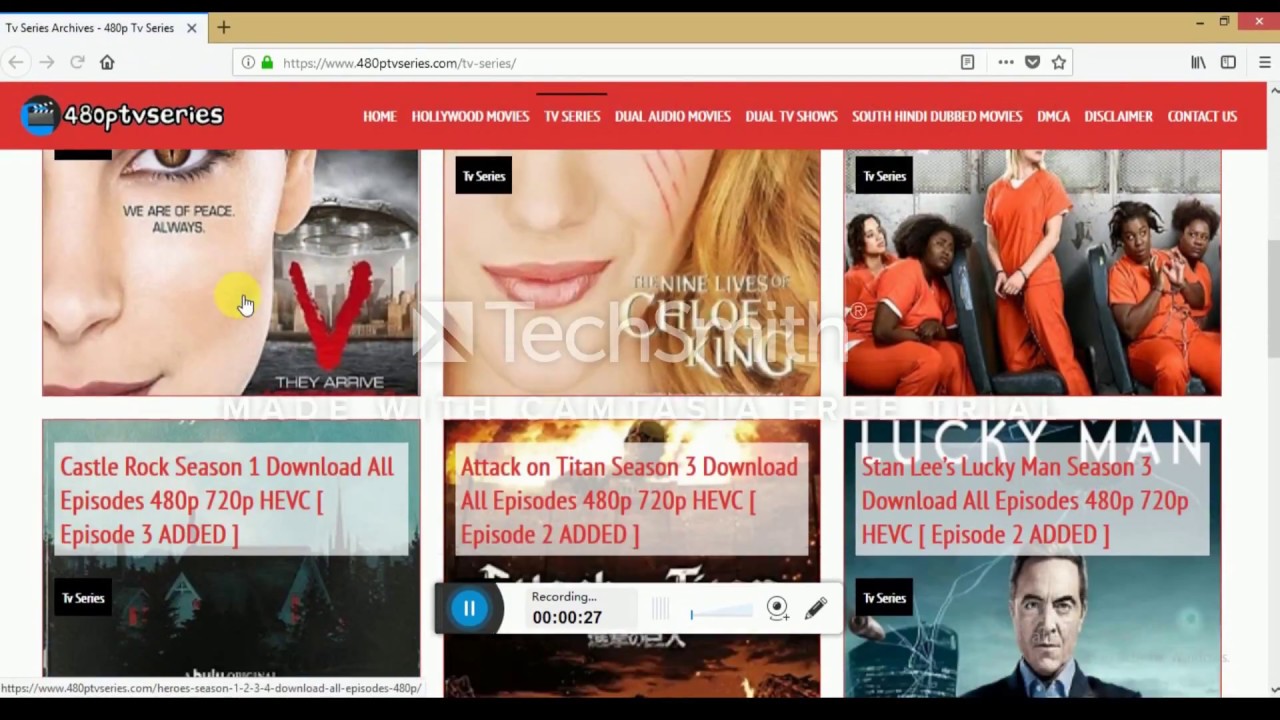The height and width of the screenshot is (720, 1280).
Task: Open the DISCLAIMER page link
Action: 1118,116
